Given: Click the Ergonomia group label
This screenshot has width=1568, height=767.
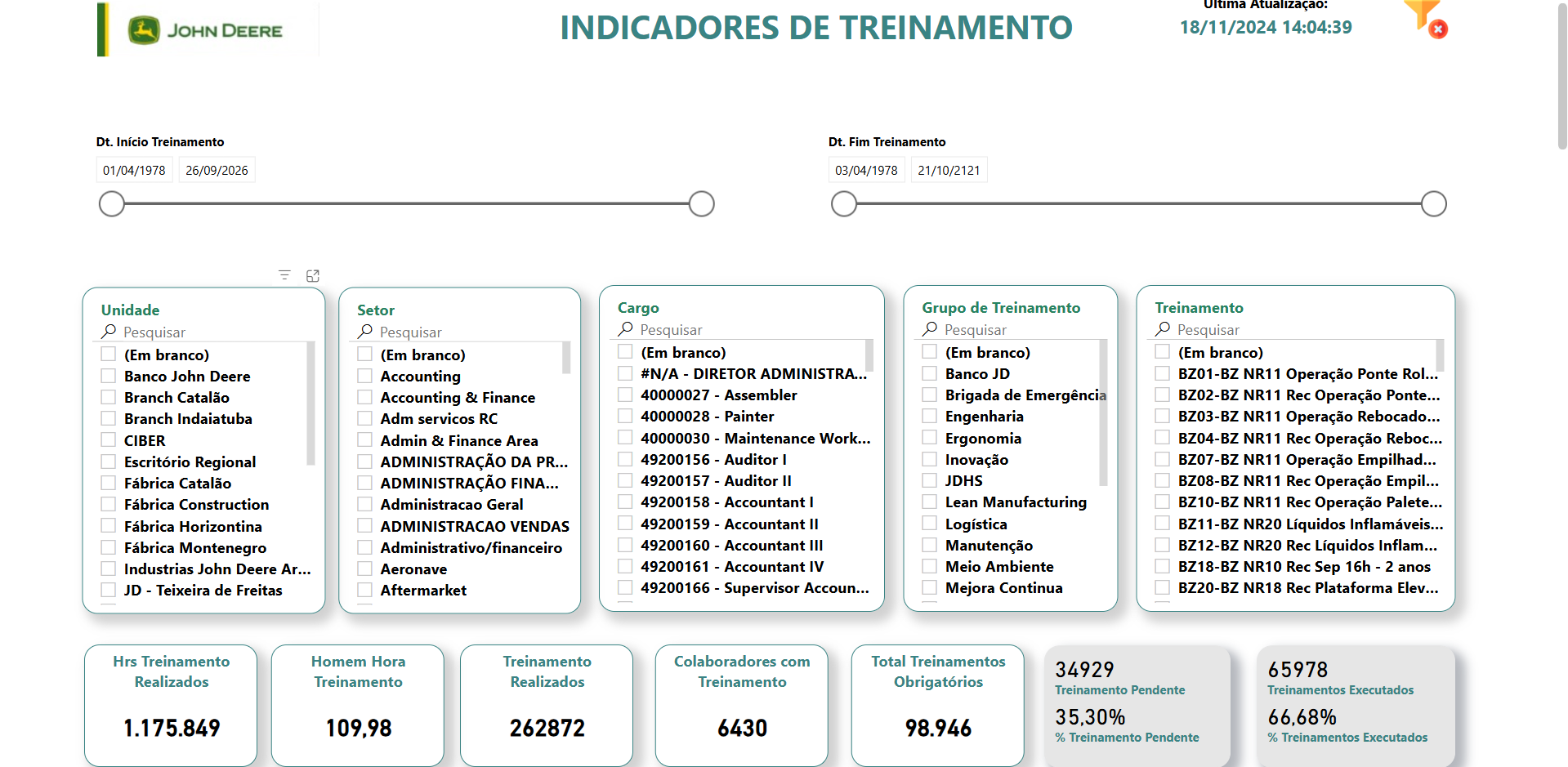Looking at the screenshot, I should tap(983, 438).
